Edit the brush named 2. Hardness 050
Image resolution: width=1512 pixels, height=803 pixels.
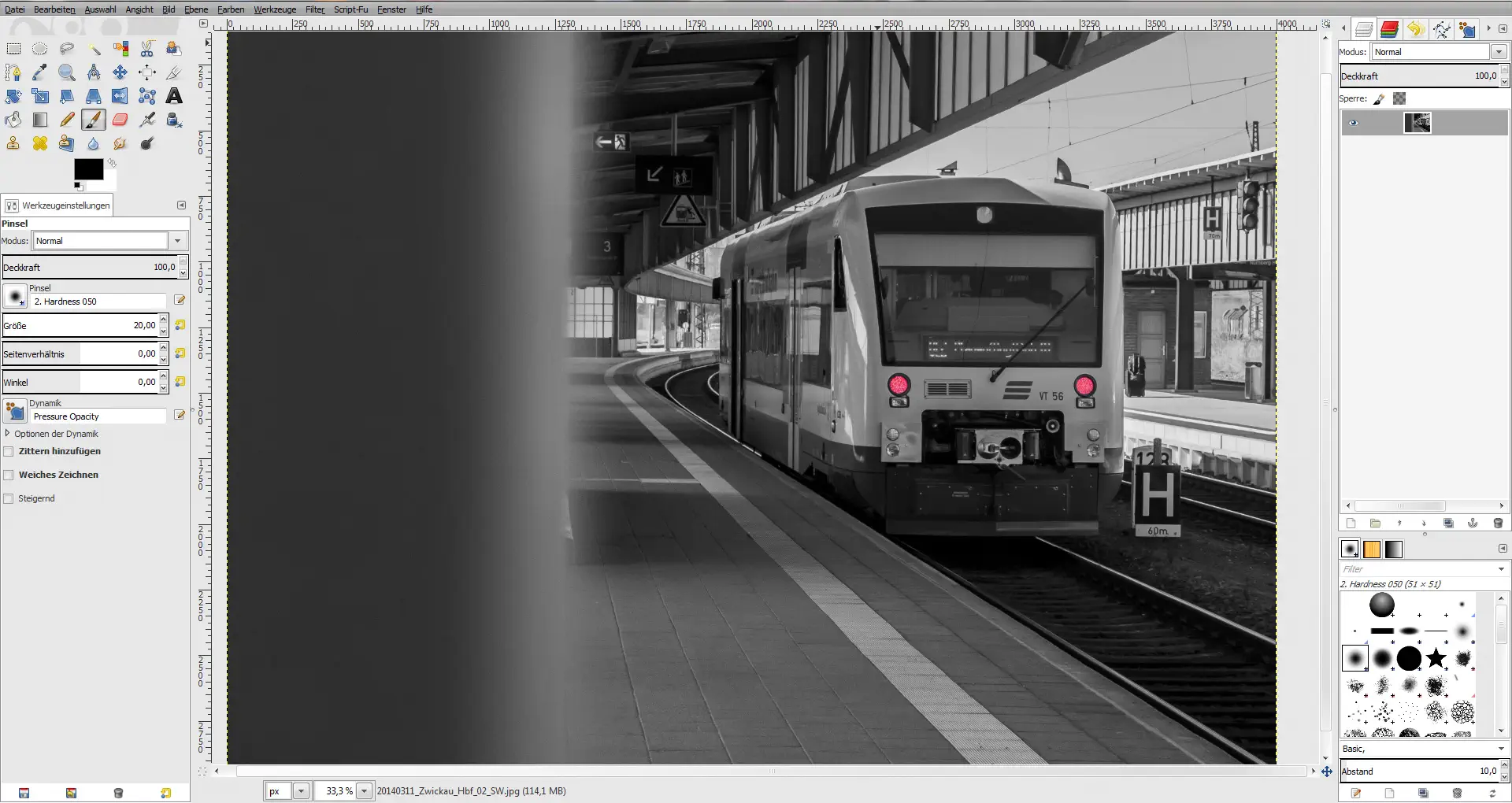(x=180, y=300)
